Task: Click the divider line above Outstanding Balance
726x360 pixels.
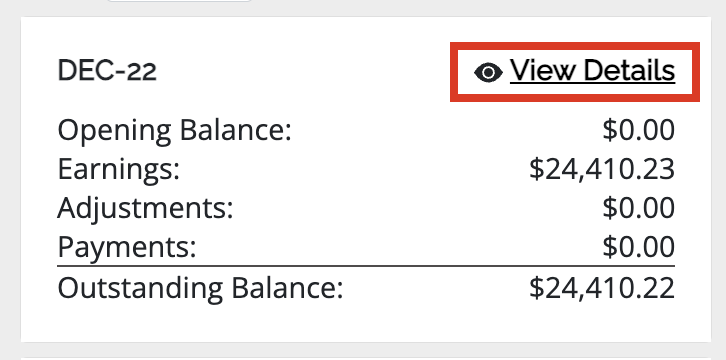Action: (366, 266)
